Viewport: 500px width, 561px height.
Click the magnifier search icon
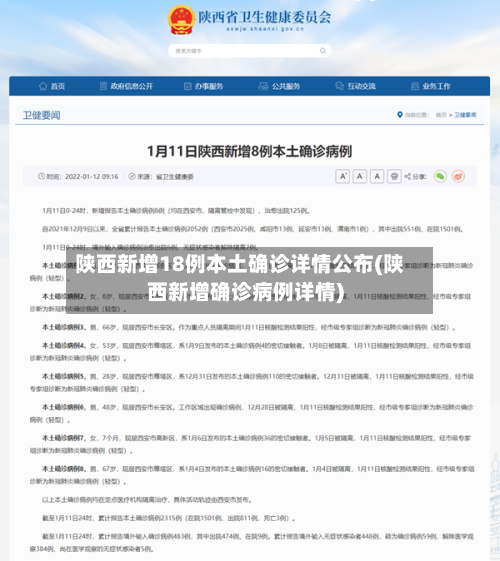pos(323,51)
